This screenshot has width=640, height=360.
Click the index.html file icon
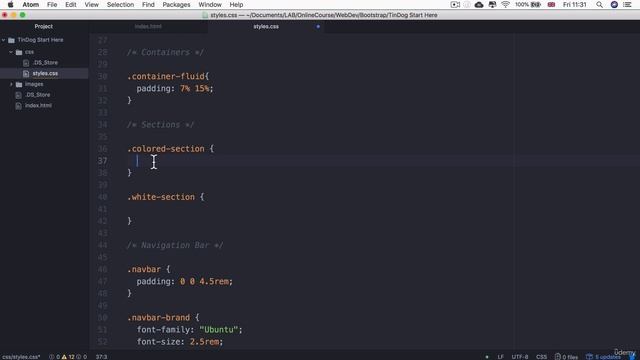18,106
